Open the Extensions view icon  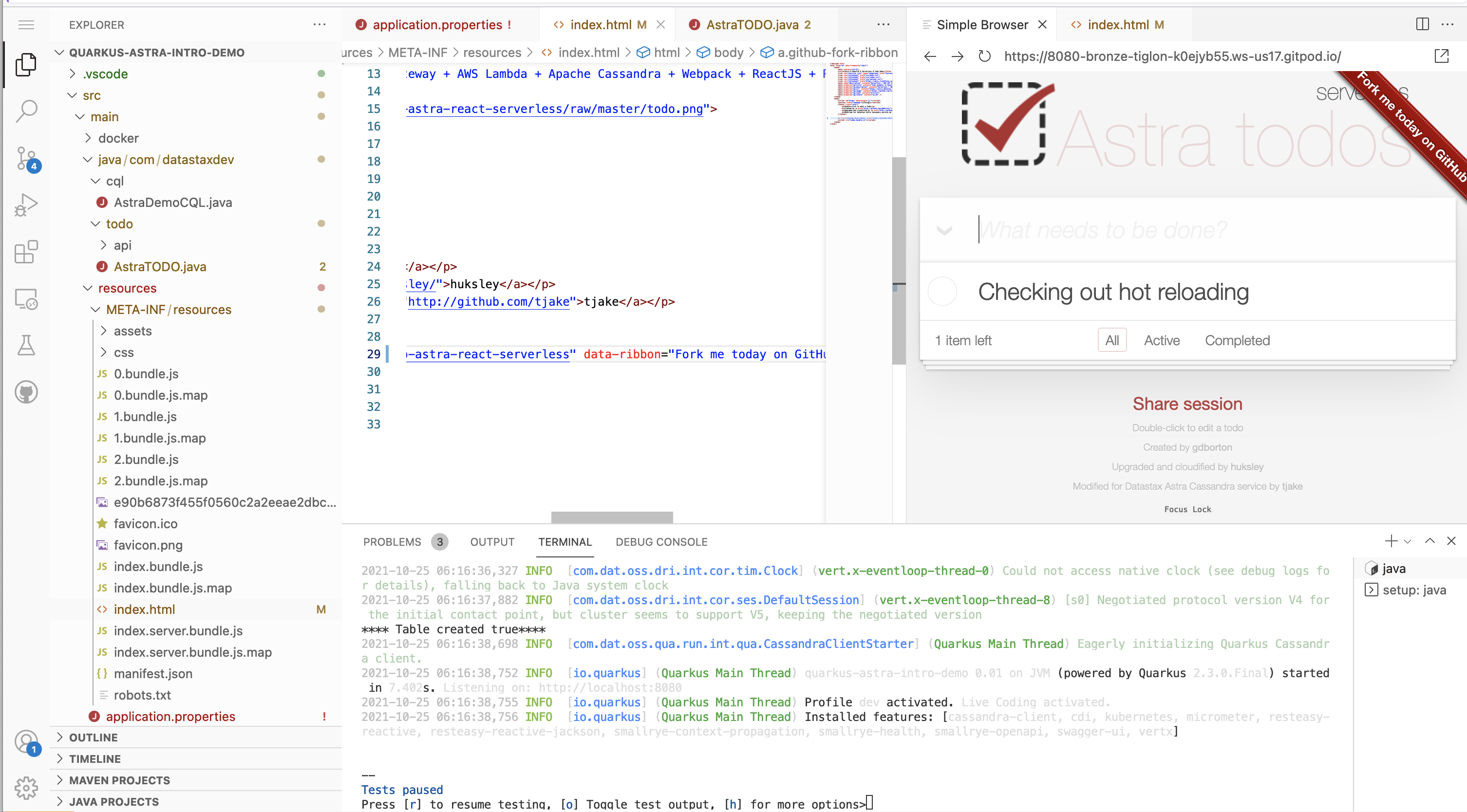[x=26, y=252]
